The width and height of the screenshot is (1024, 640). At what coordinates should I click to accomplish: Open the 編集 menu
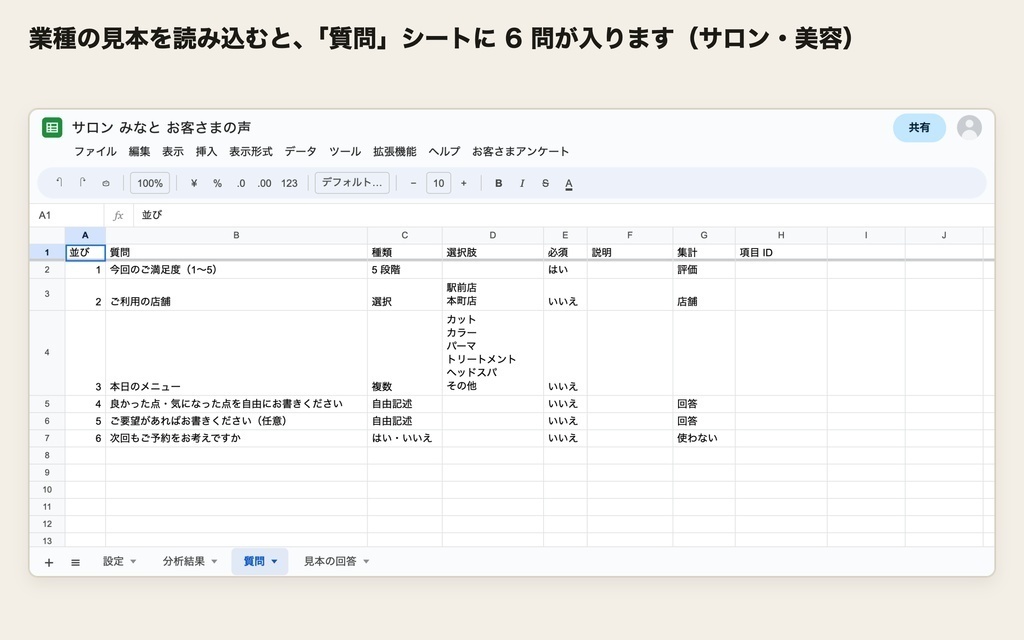[139, 152]
